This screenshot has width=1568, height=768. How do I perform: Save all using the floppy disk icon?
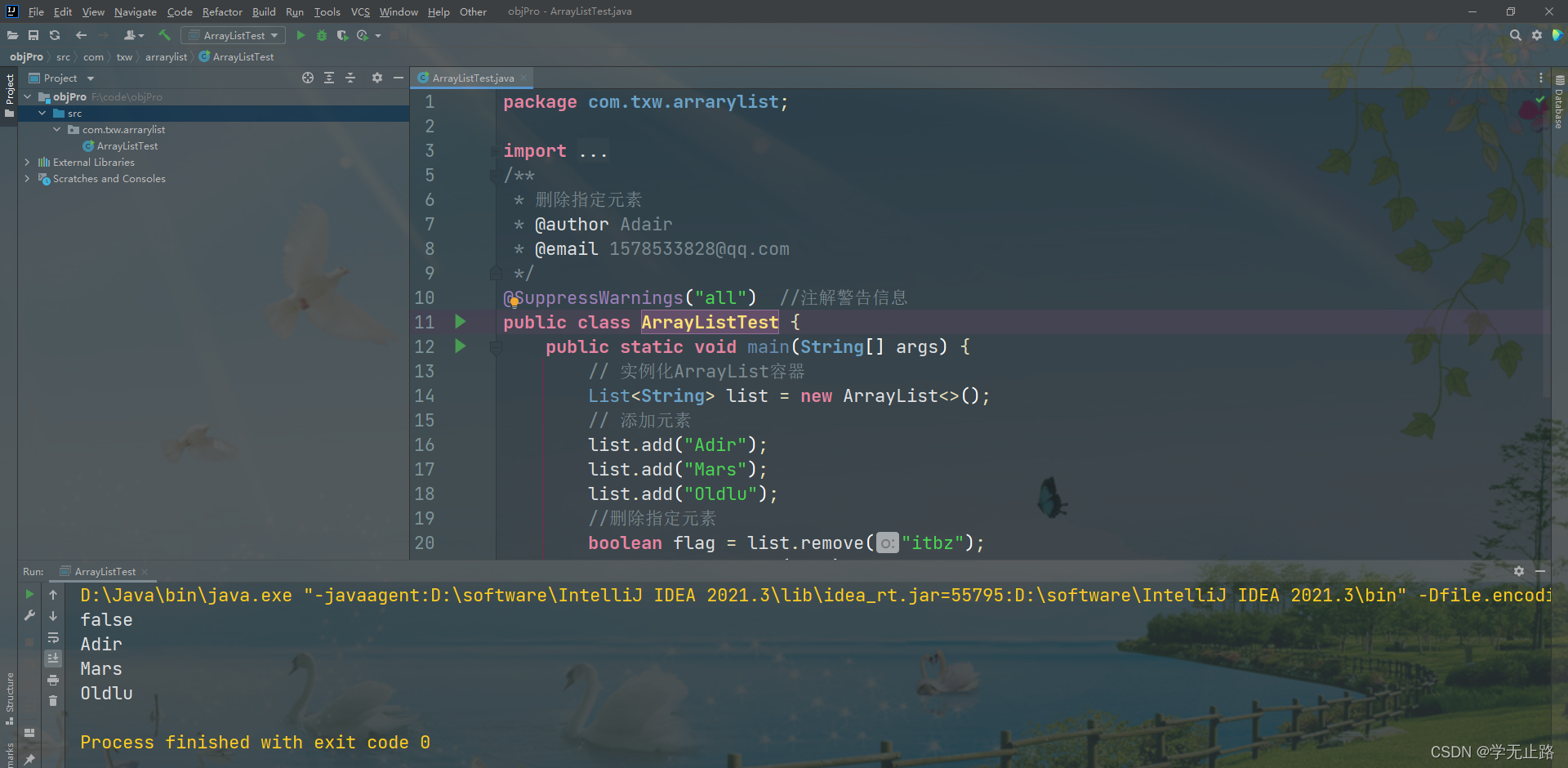tap(33, 35)
